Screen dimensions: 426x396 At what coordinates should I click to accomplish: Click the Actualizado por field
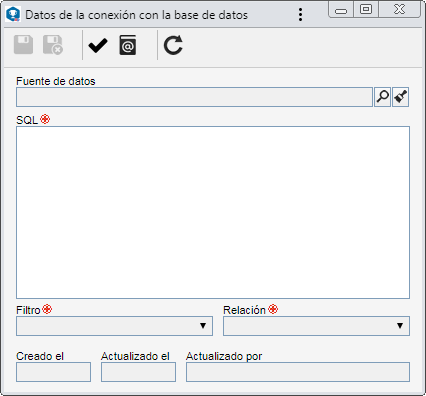coord(298,372)
